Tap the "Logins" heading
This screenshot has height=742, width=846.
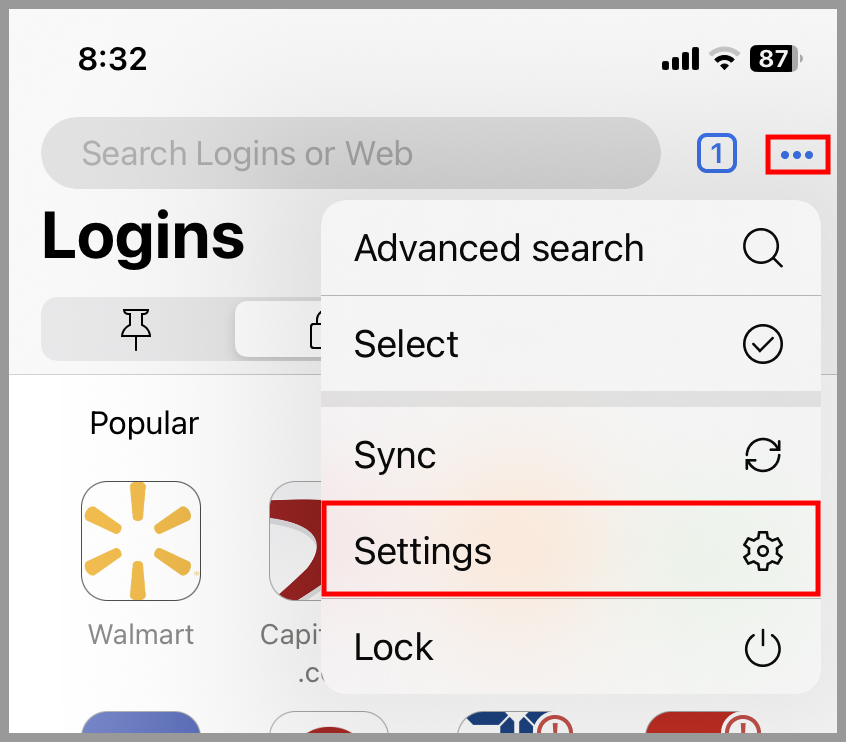pos(142,237)
